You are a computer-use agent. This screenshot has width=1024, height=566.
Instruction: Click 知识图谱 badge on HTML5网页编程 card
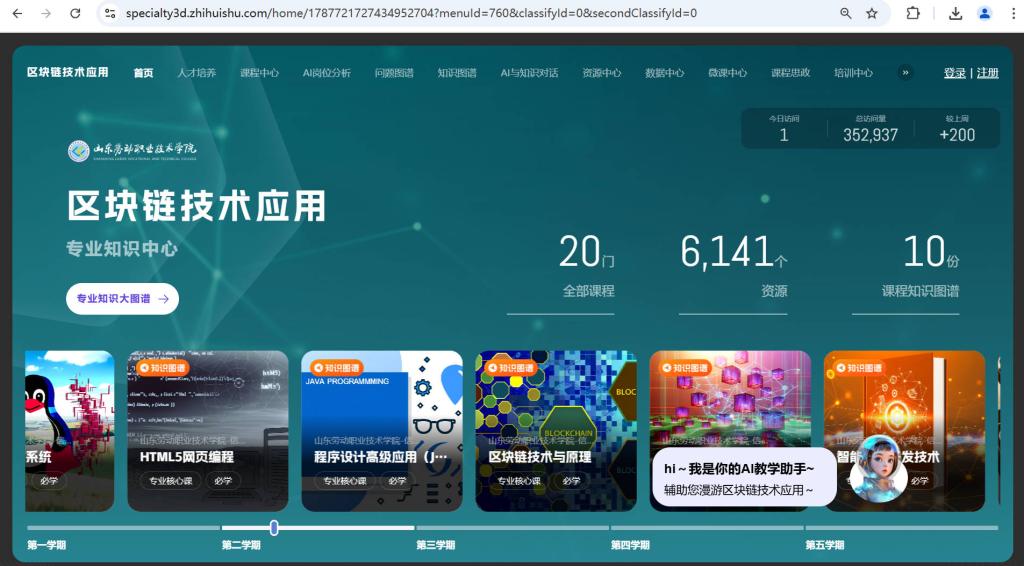pos(162,368)
